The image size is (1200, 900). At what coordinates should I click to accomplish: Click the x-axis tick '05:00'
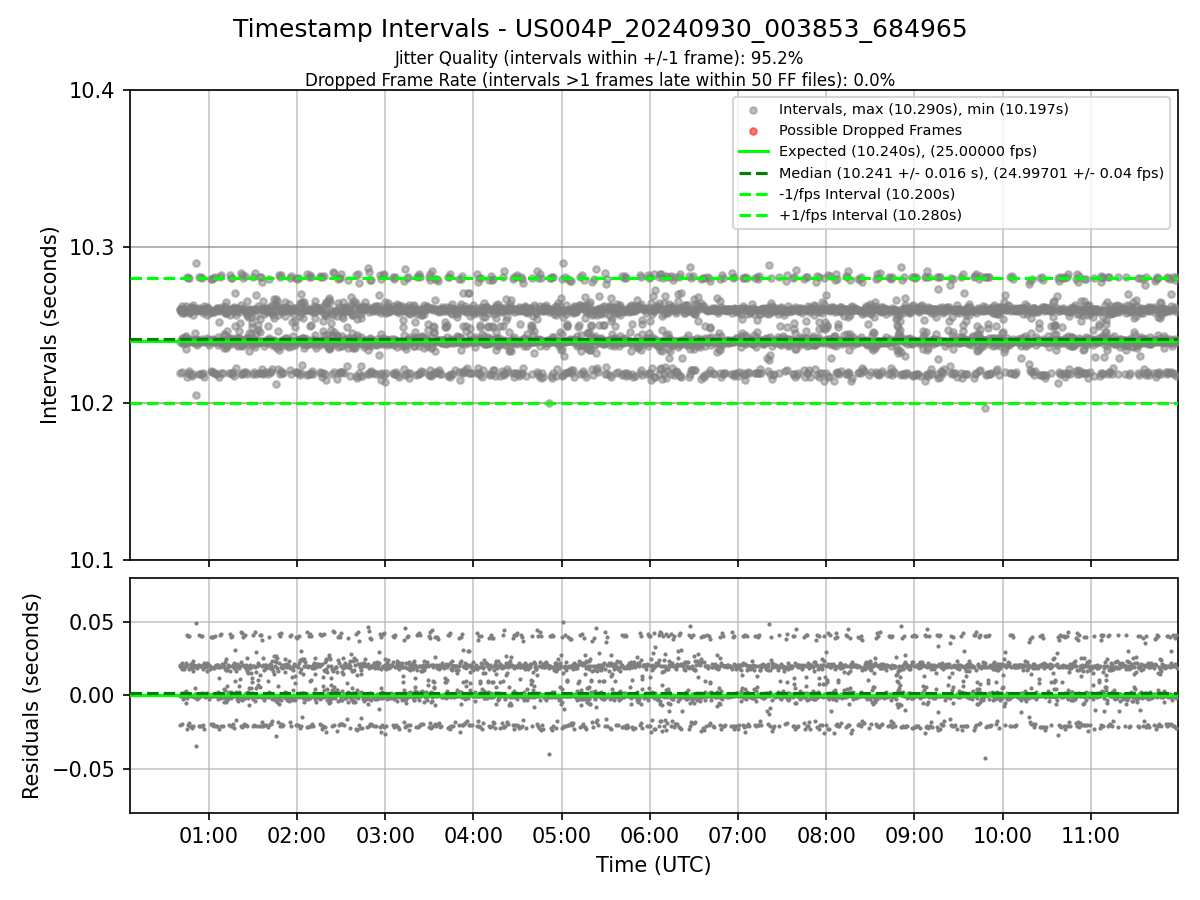click(x=561, y=835)
